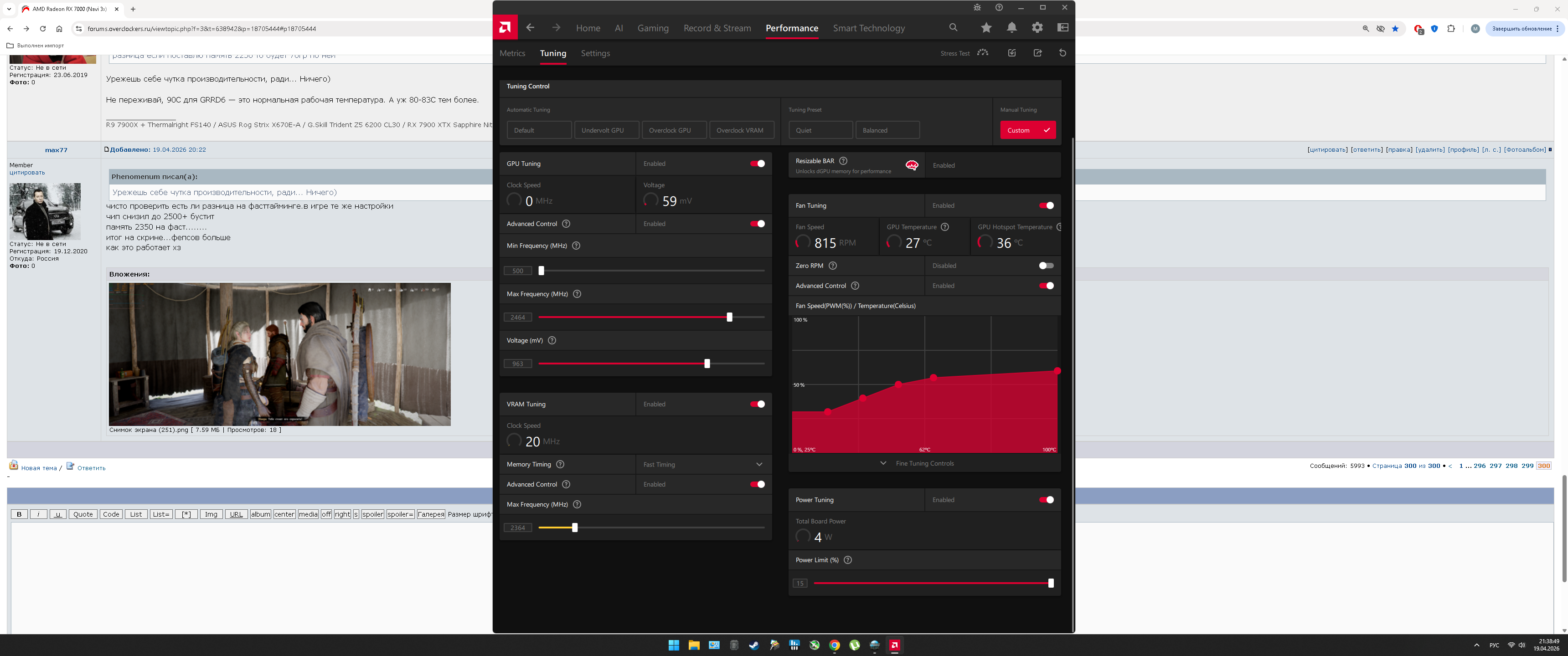This screenshot has height=656, width=1568.
Task: Click the GPU Max Frequency slider handle
Action: pos(729,317)
